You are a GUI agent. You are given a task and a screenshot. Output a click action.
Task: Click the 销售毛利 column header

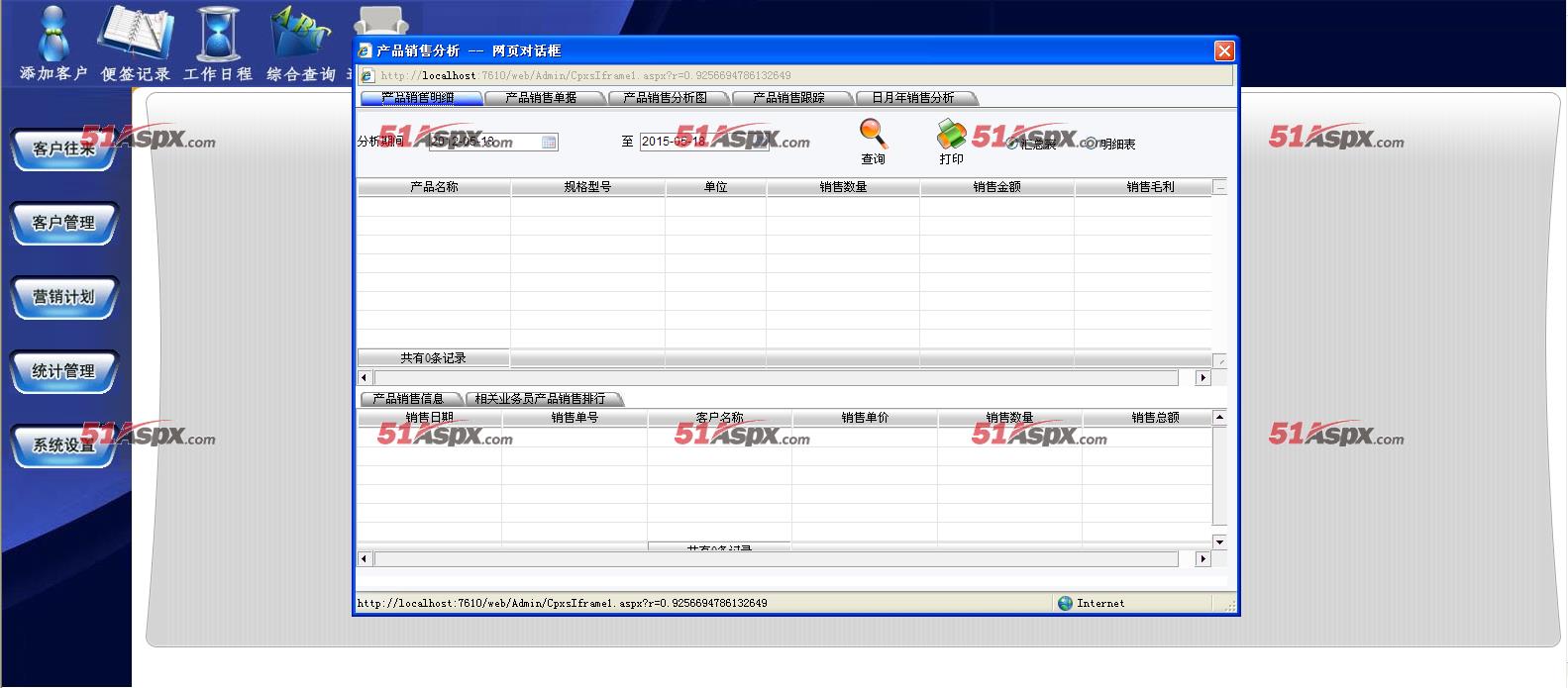[x=1144, y=187]
